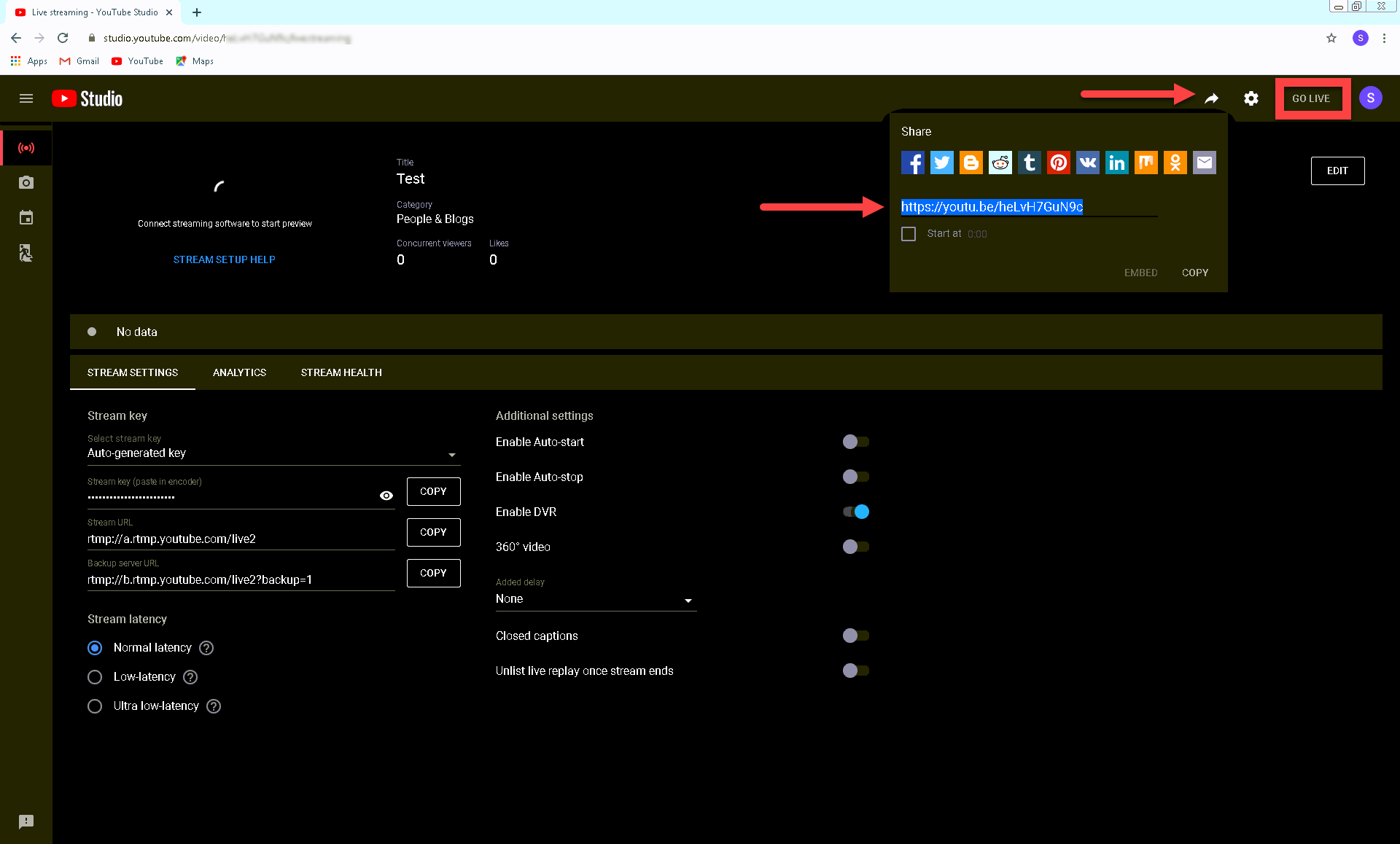Check the Start at checkbox
This screenshot has height=844, width=1400.
[909, 234]
